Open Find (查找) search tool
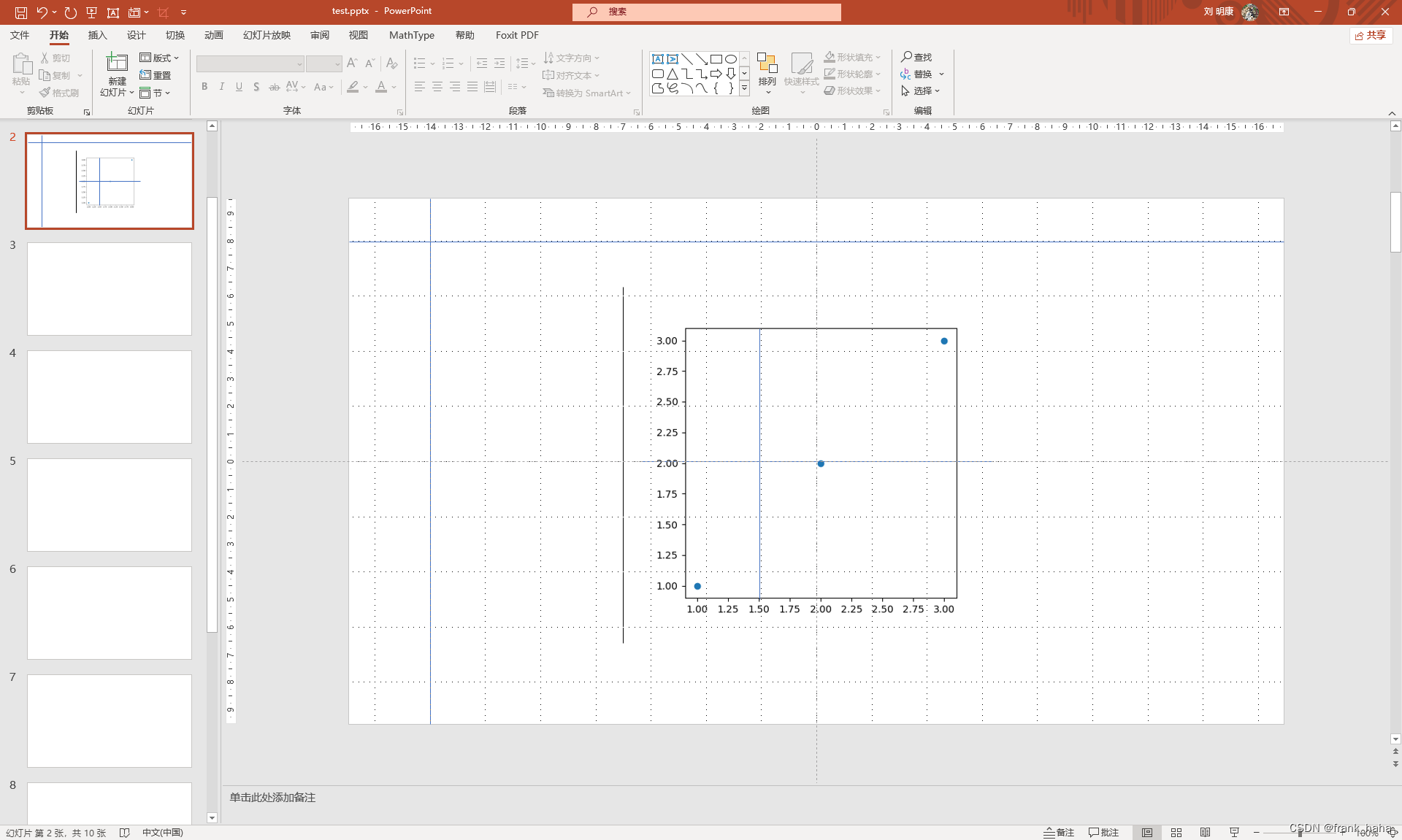 916,57
